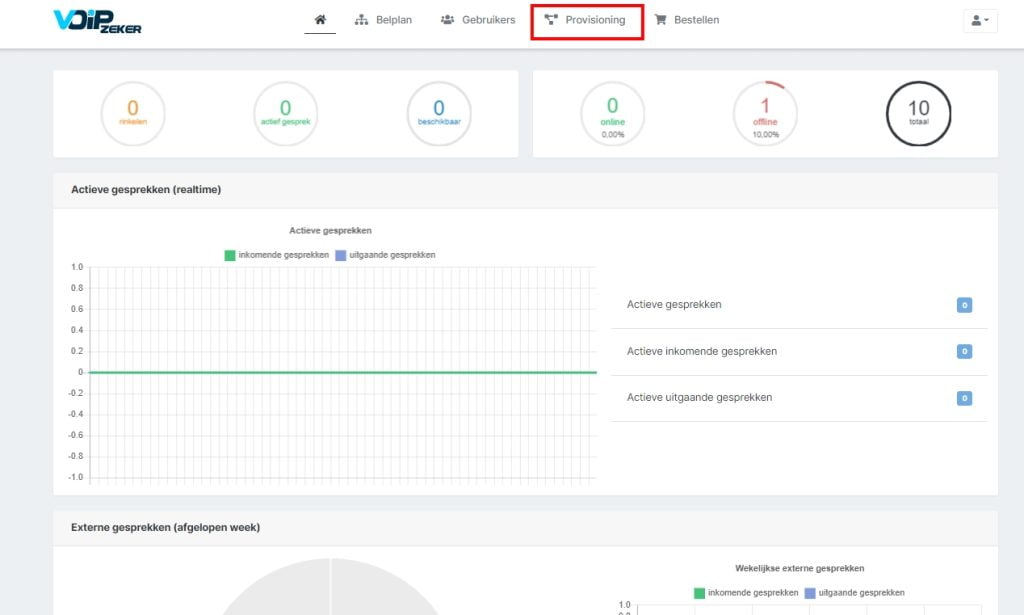This screenshot has width=1024, height=615.
Task: Click the 'Actieve gesprekken (realtime)' panel header
Action: click(x=525, y=190)
